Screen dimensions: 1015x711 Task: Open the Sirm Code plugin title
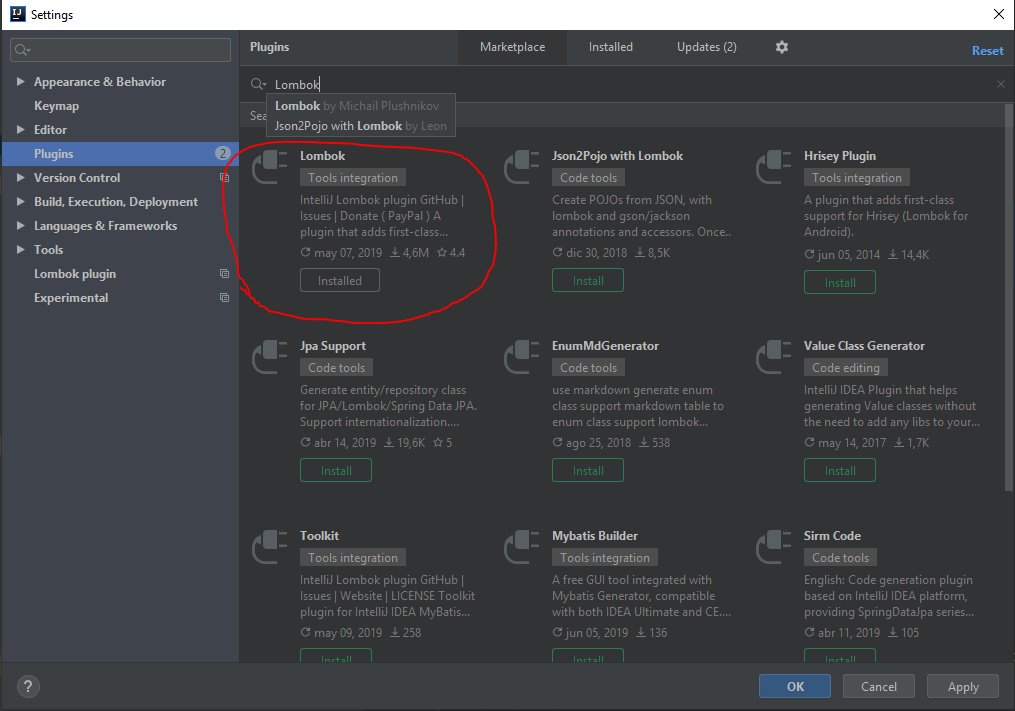[x=832, y=536]
